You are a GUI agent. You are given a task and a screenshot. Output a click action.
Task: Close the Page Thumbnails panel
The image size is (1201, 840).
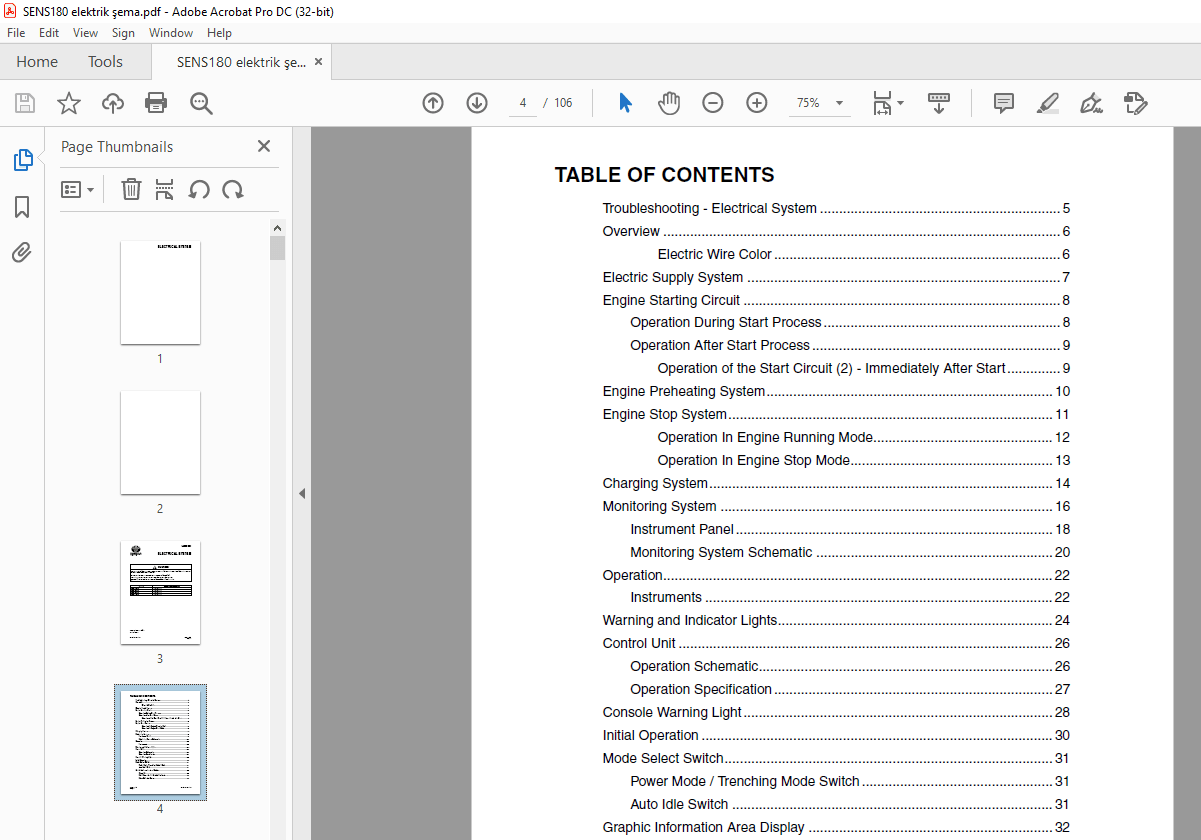[264, 146]
